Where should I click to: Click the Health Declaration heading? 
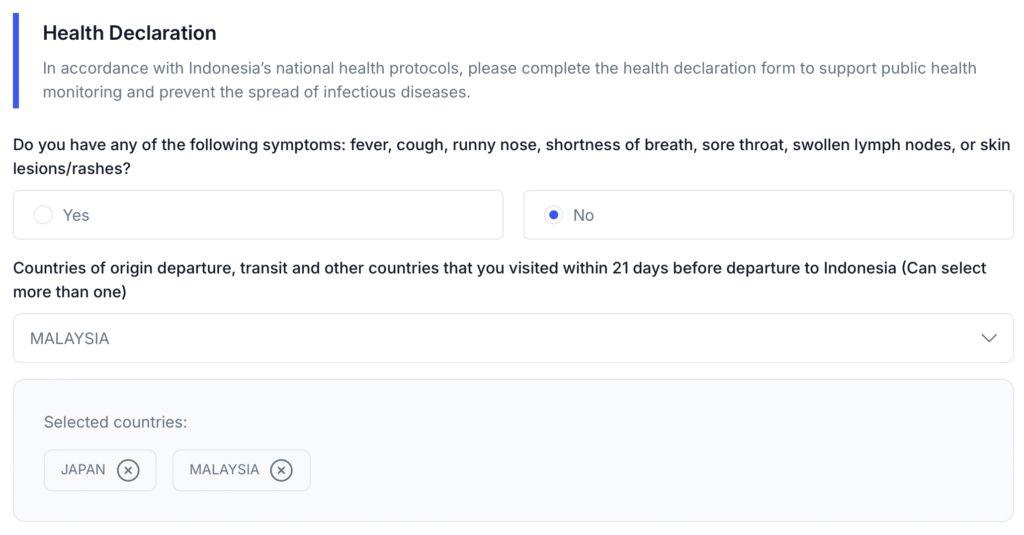click(129, 33)
